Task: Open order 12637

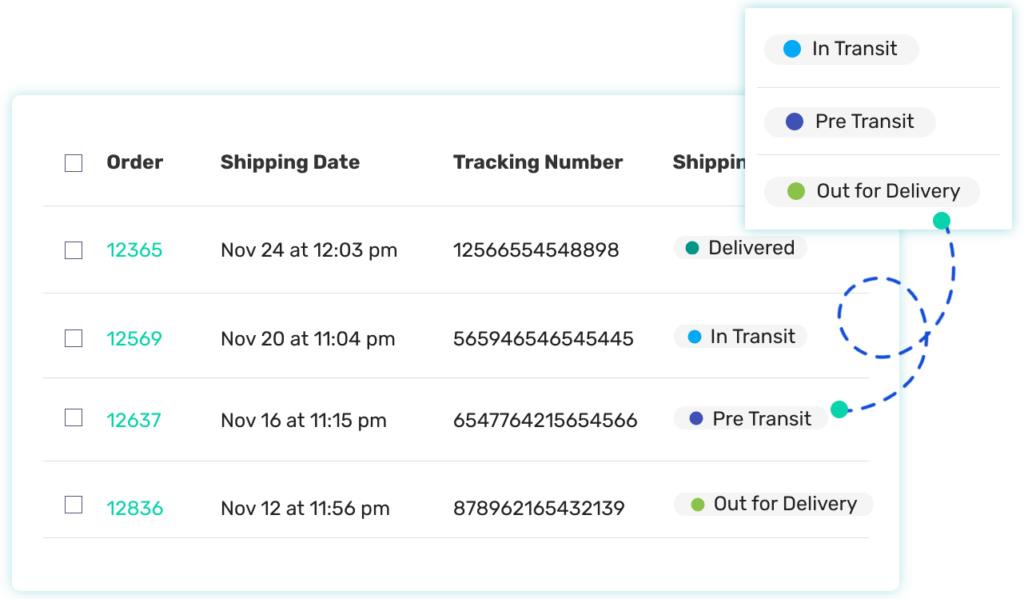Action: [134, 420]
